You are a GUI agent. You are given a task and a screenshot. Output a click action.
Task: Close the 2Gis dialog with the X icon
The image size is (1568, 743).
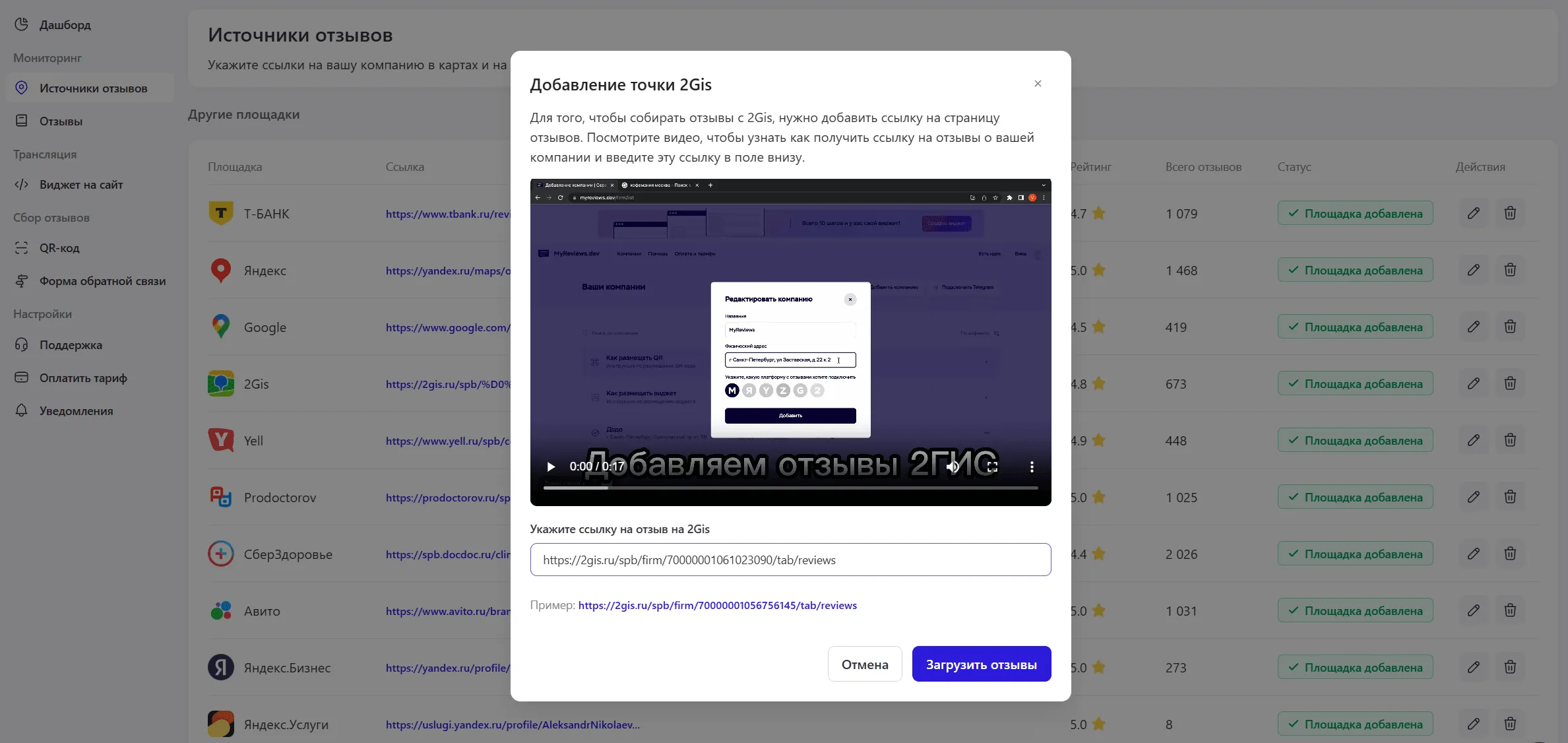tap(1038, 84)
